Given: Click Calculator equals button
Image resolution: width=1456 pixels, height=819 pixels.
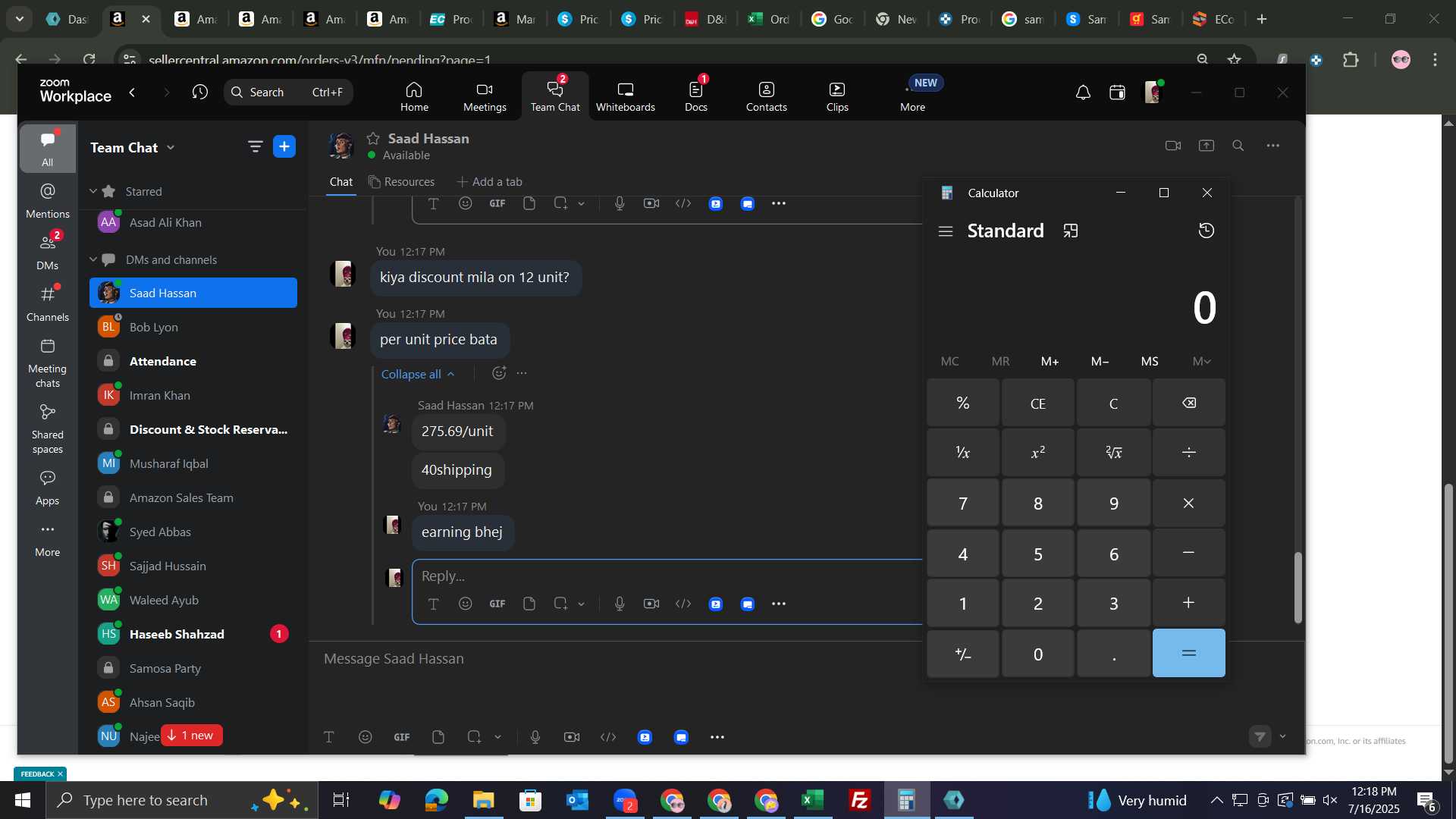Looking at the screenshot, I should pos(1188,653).
